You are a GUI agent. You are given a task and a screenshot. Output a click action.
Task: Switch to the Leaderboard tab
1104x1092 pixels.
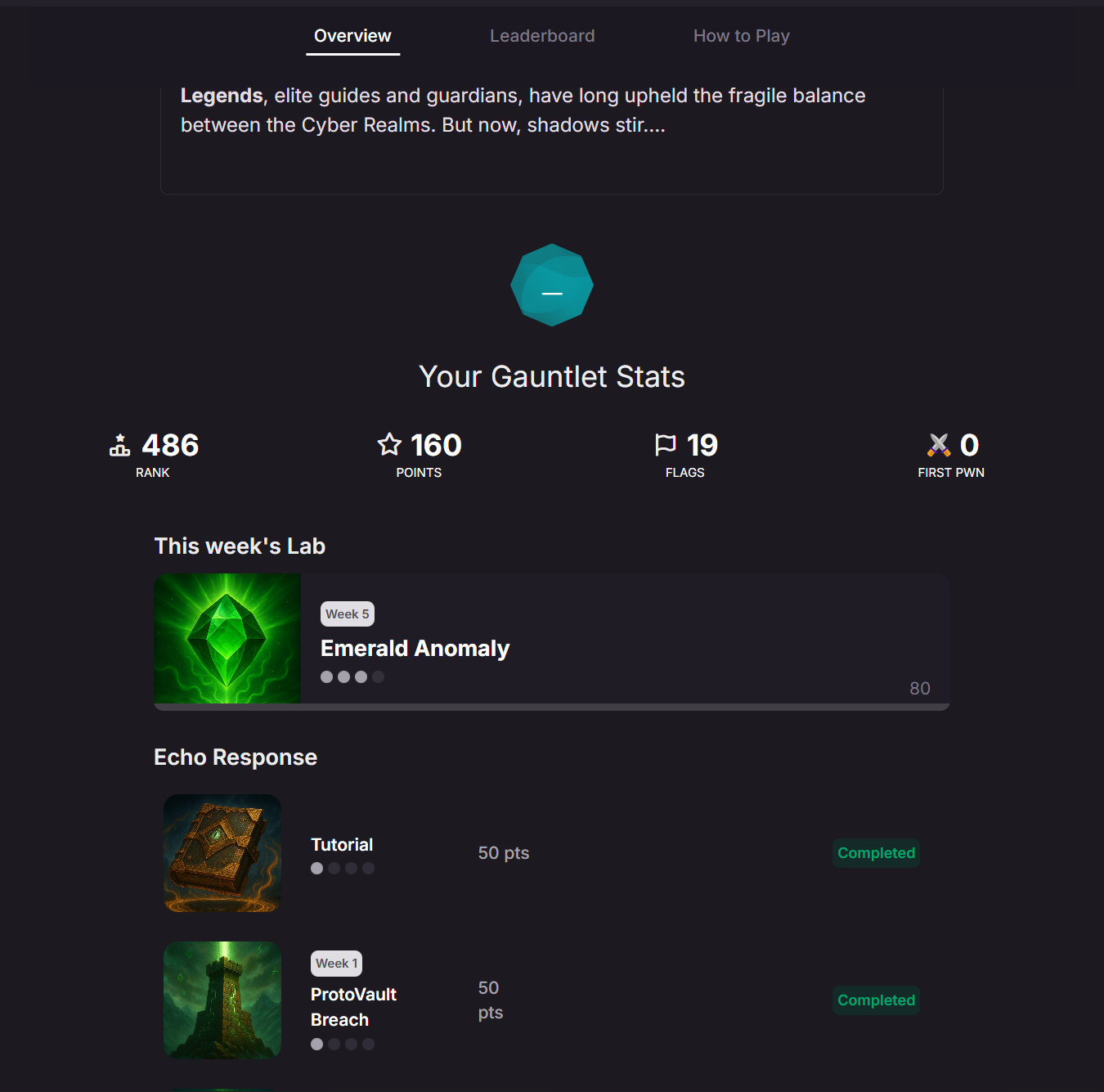click(x=542, y=36)
